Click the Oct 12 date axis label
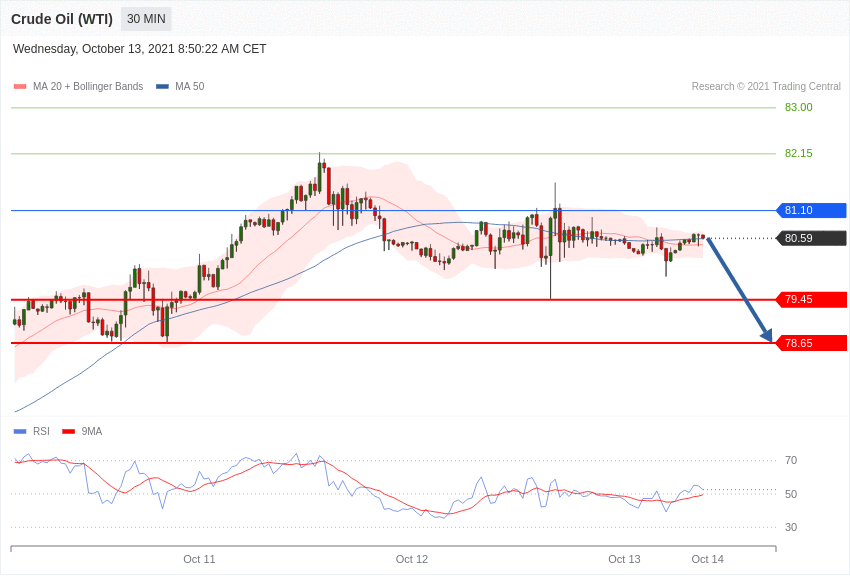 [411, 559]
